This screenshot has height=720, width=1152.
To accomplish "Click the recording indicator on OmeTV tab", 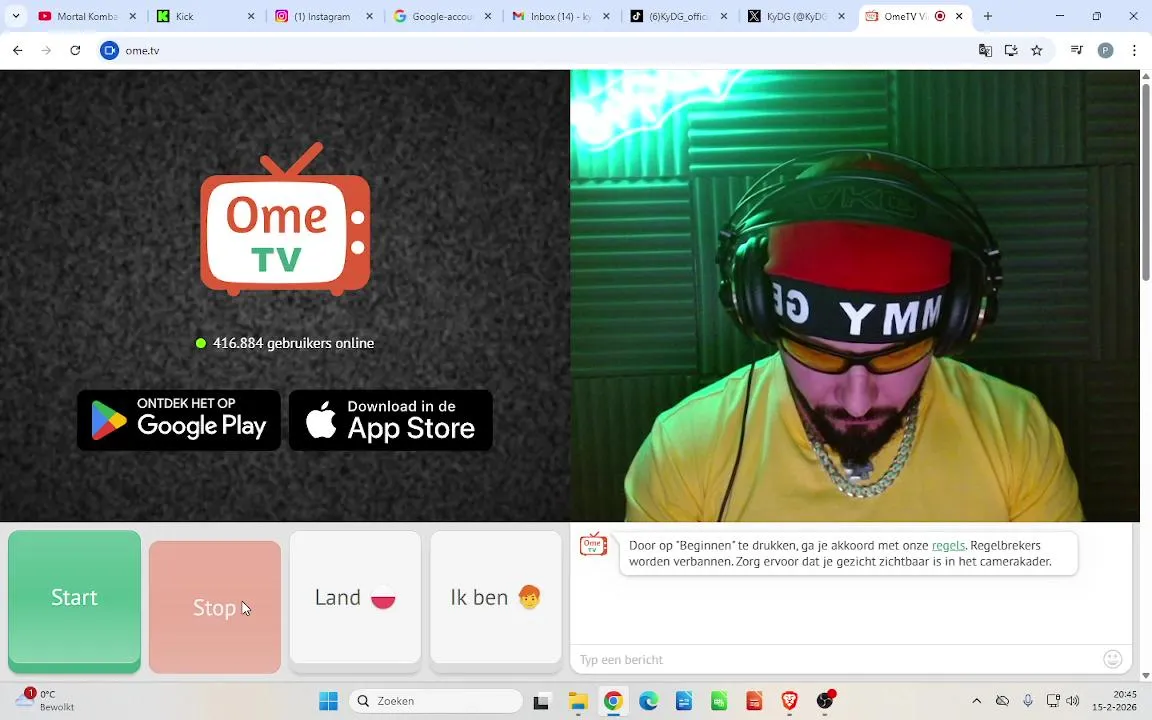I will (940, 16).
